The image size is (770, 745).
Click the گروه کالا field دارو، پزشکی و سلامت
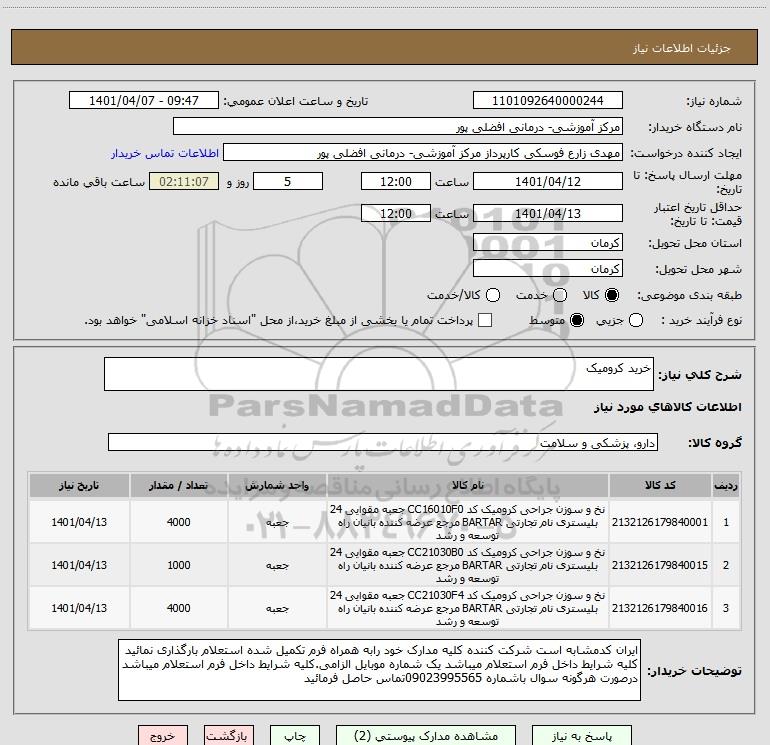(383, 442)
